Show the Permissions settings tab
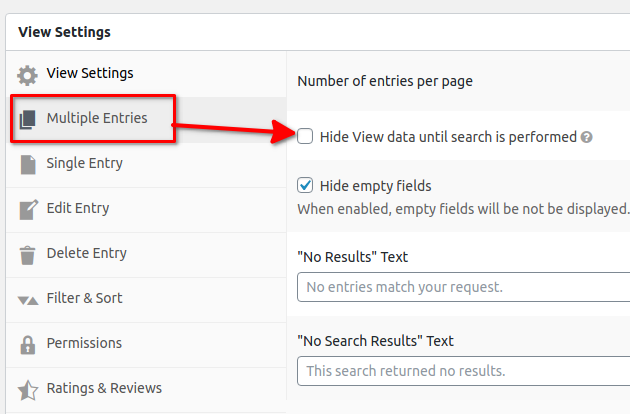The width and height of the screenshot is (630, 414). (84, 343)
